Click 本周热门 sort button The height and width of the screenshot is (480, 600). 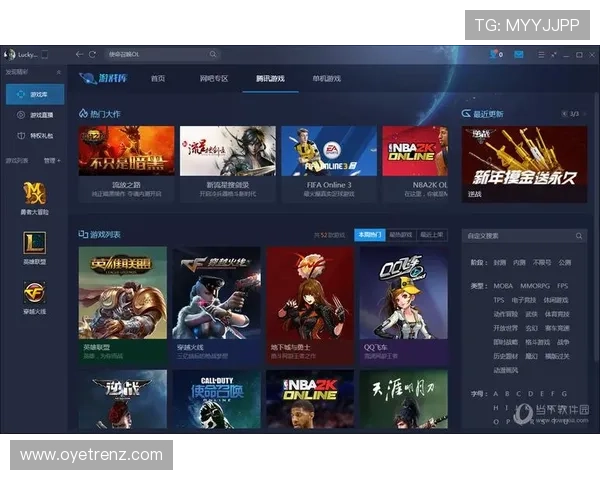[x=369, y=235]
